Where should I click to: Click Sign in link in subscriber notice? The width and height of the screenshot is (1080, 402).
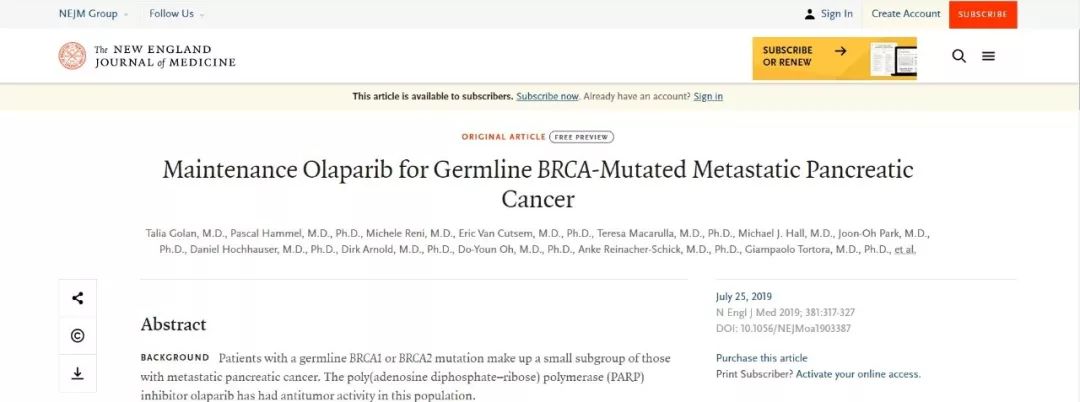pyautogui.click(x=708, y=96)
